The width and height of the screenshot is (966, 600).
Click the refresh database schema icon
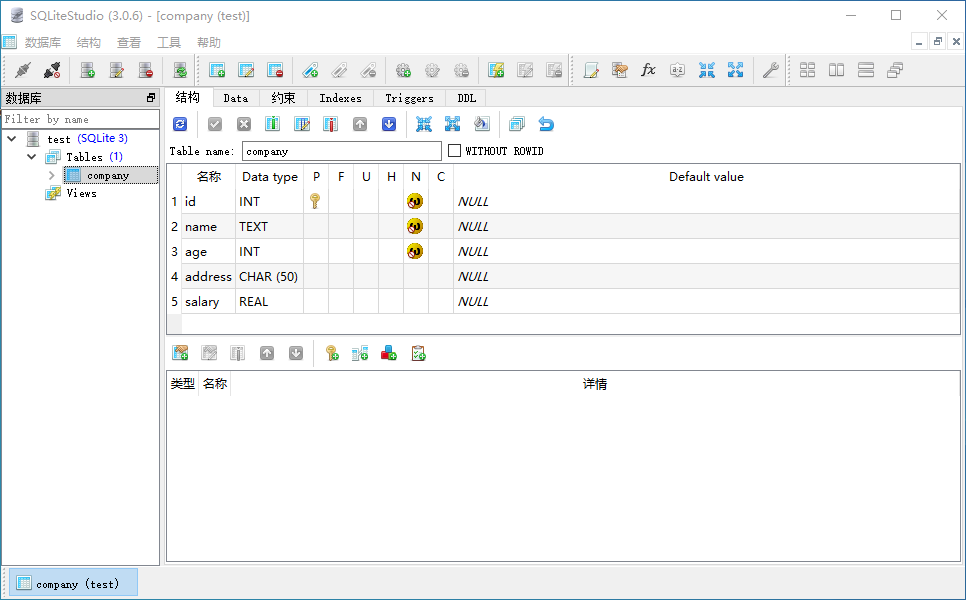(180, 70)
